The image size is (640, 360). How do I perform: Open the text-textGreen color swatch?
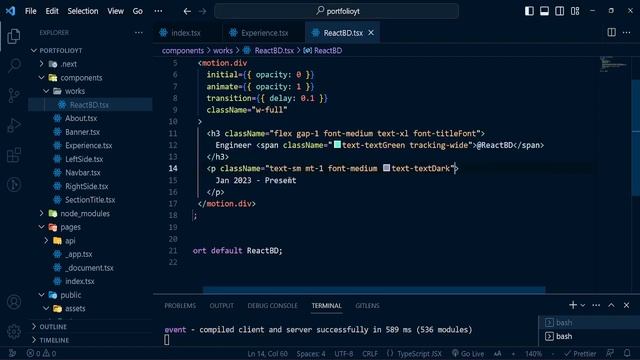point(337,144)
